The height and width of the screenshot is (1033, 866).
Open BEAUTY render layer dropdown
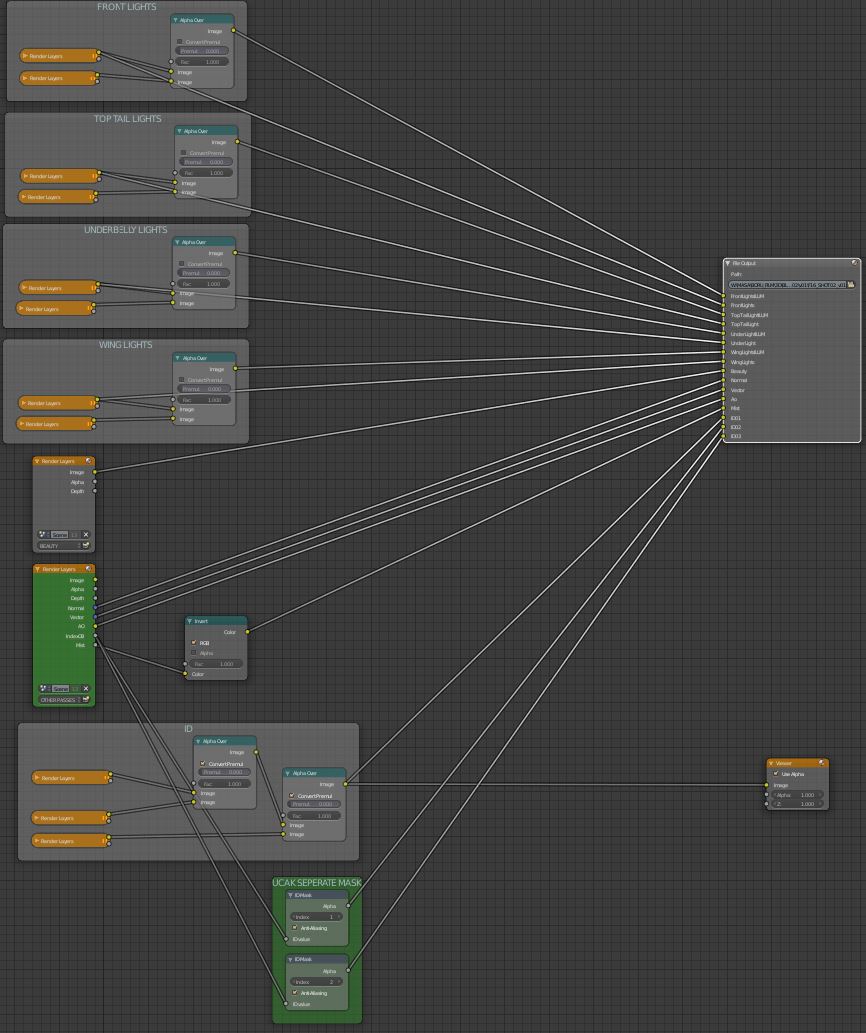click(59, 545)
